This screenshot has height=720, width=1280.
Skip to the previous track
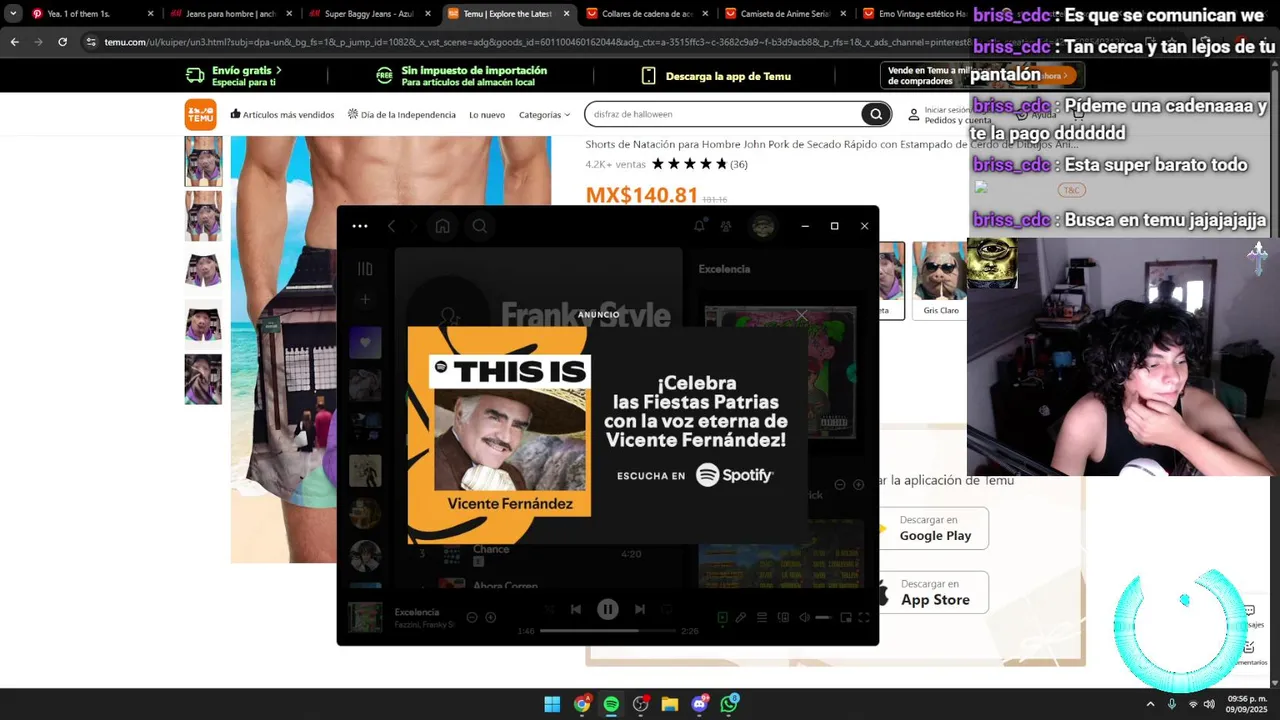tap(576, 609)
